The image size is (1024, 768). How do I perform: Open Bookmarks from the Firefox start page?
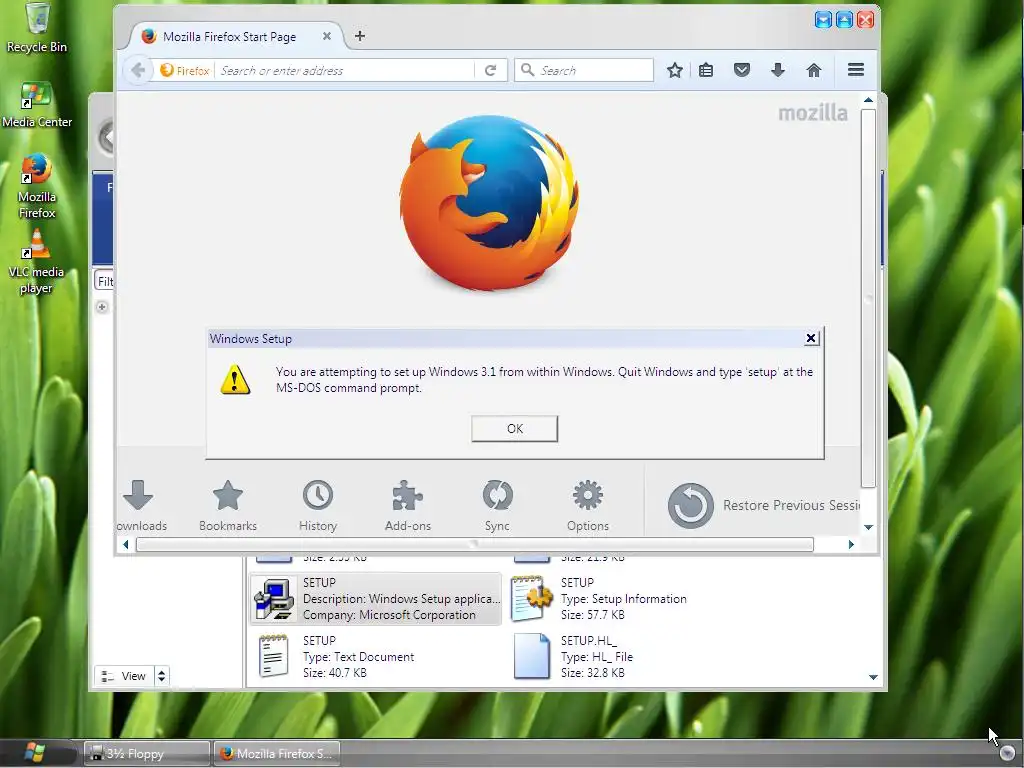click(x=228, y=506)
